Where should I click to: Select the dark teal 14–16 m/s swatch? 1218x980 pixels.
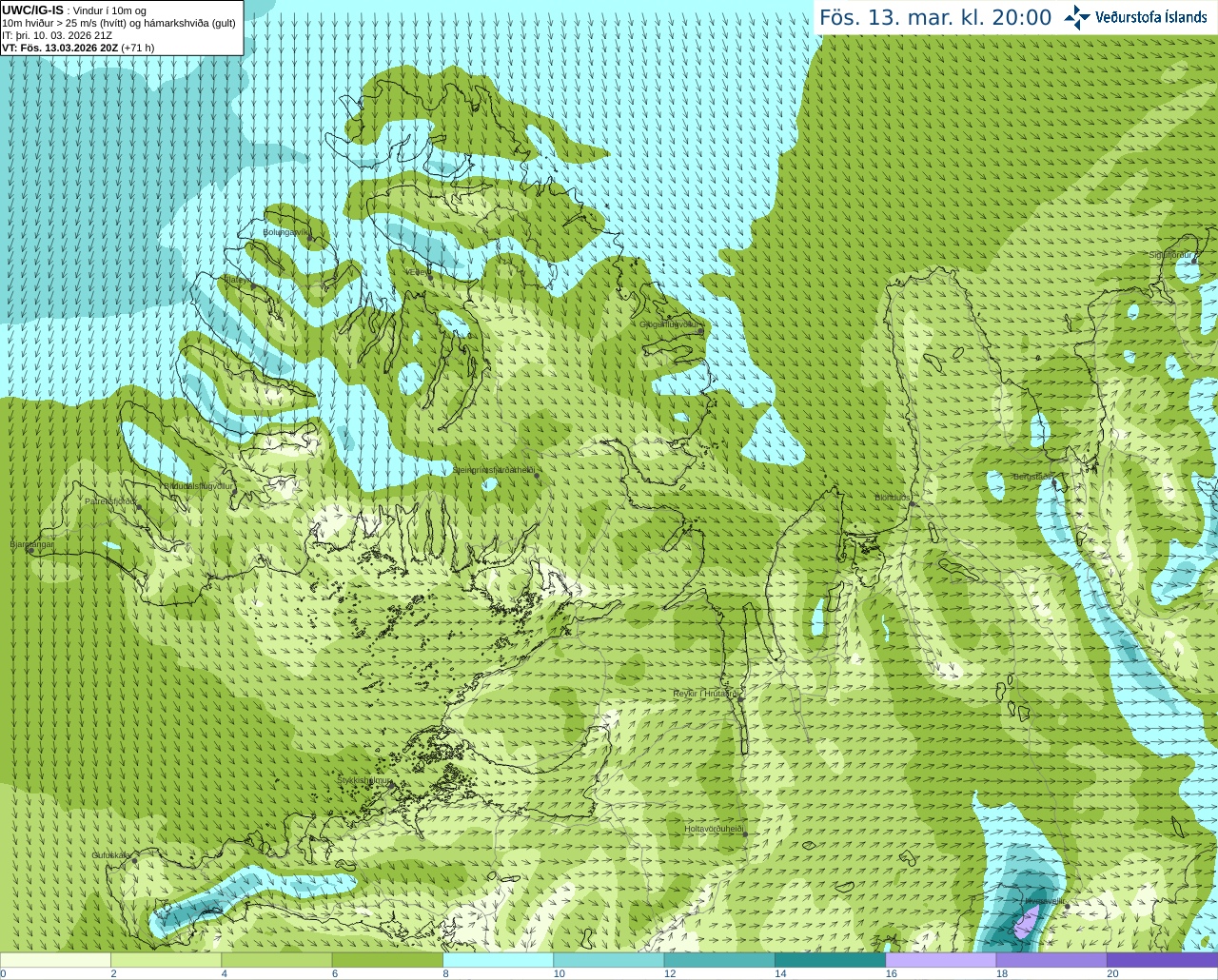click(830, 960)
